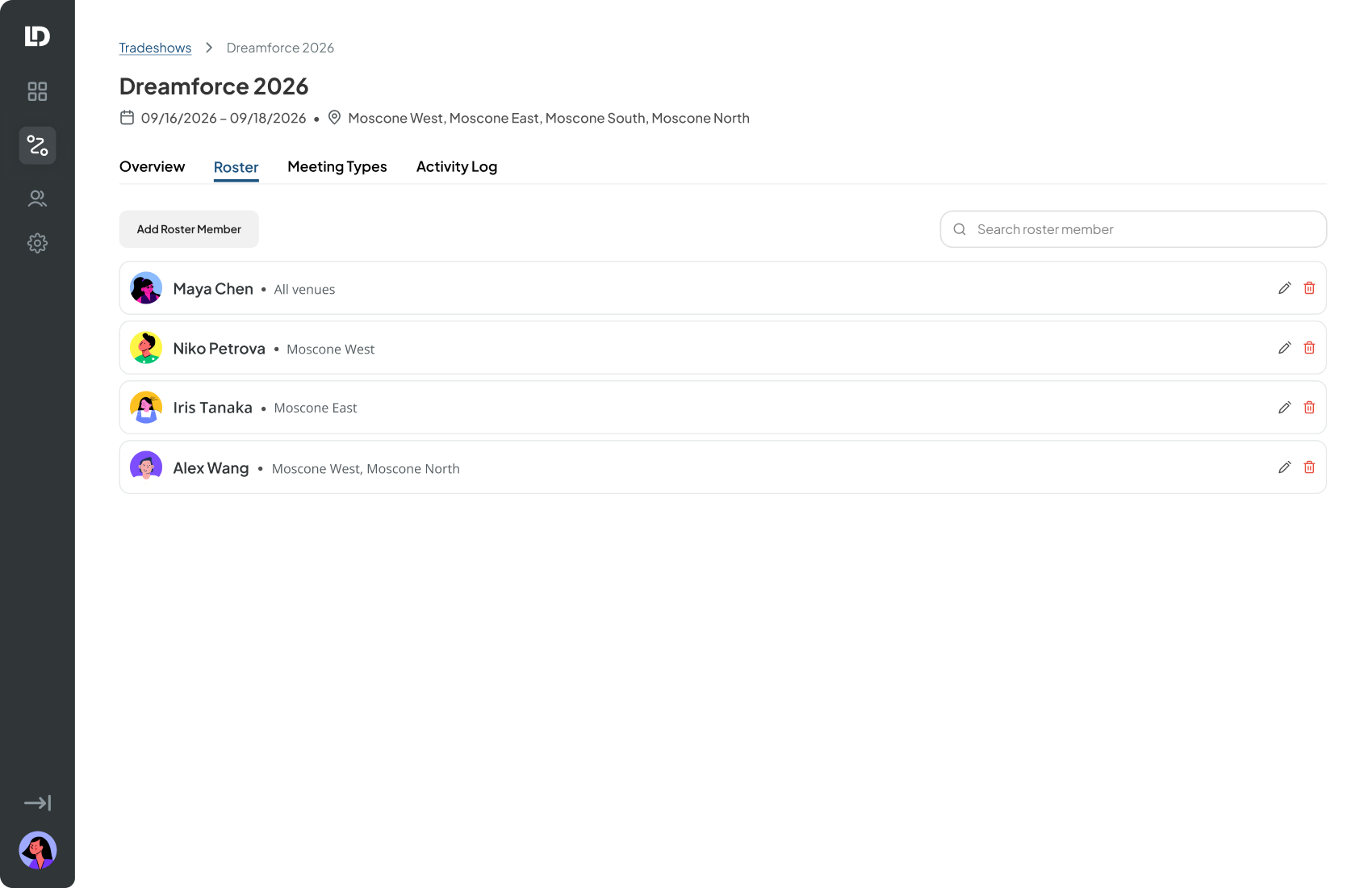
Task: Edit Alex Wang roster entry
Action: coord(1285,467)
